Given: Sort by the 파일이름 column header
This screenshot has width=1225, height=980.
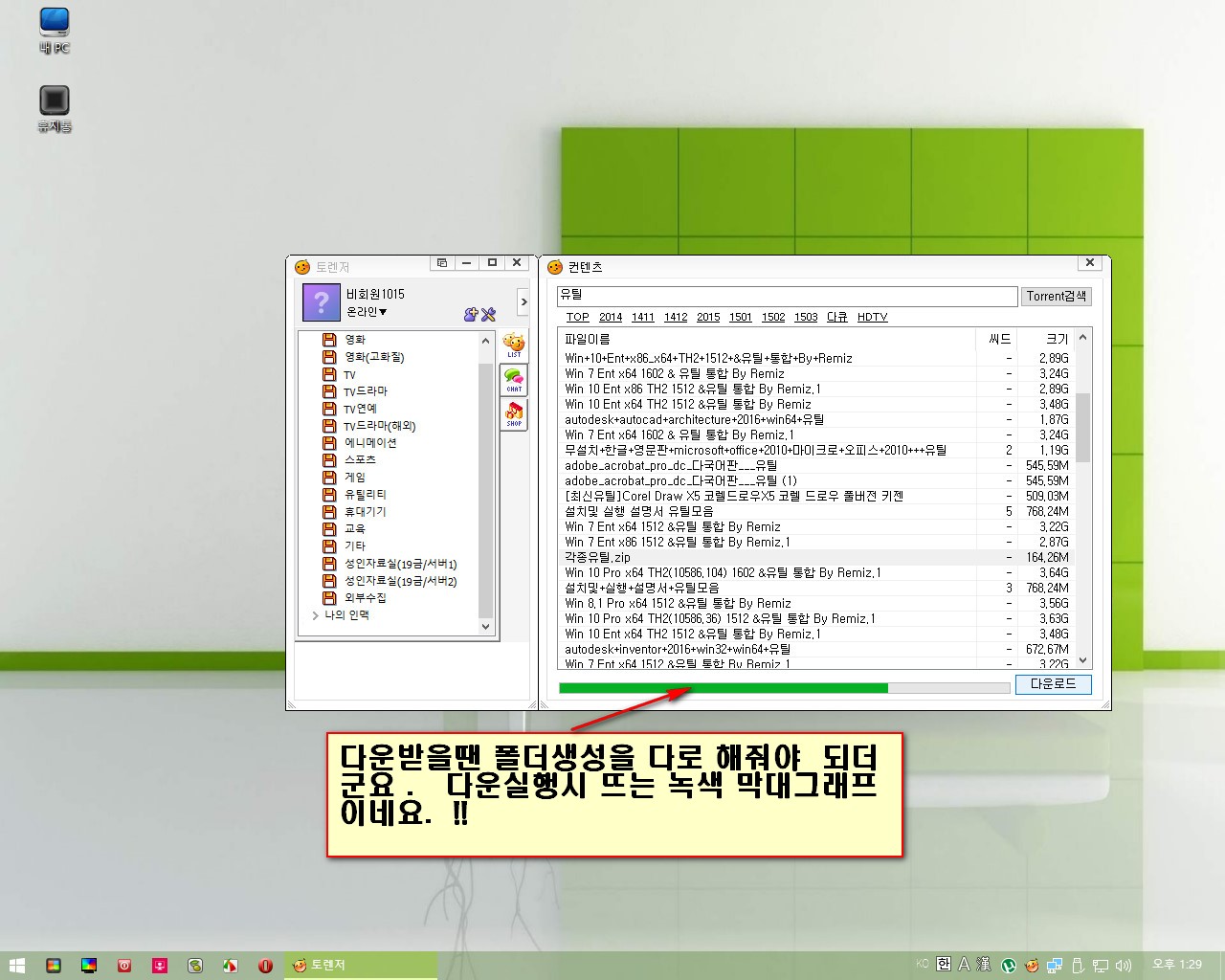Looking at the screenshot, I should click(767, 339).
